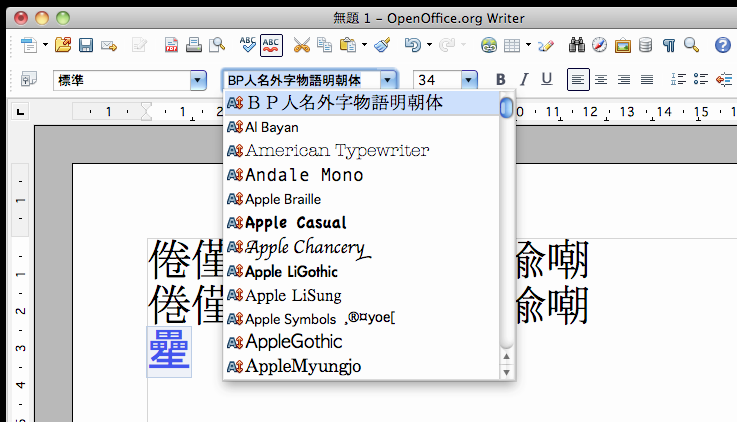The width and height of the screenshot is (737, 422).
Task: Open the Navigator compass icon
Action: pyautogui.click(x=599, y=45)
